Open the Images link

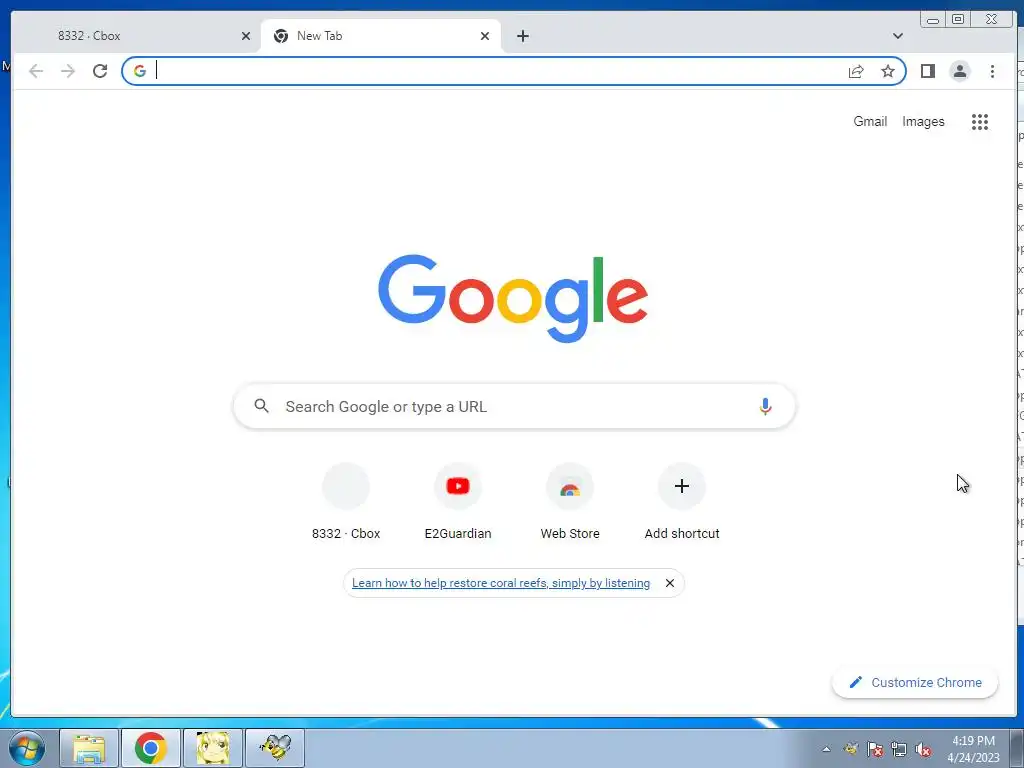point(923,121)
